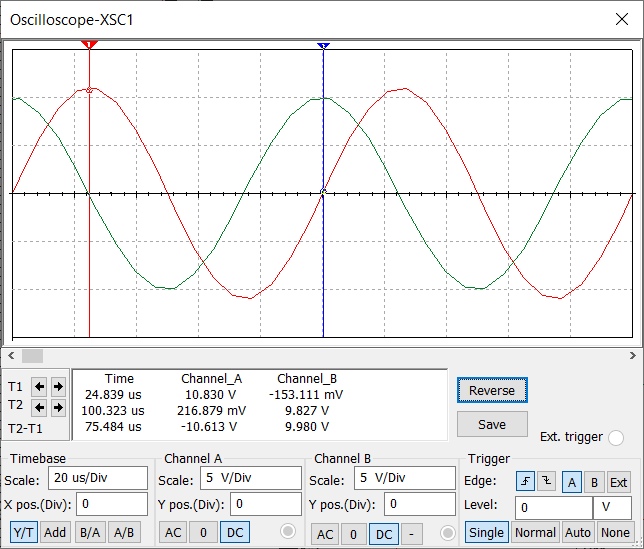Choose Normal trigger mode

(x=535, y=533)
